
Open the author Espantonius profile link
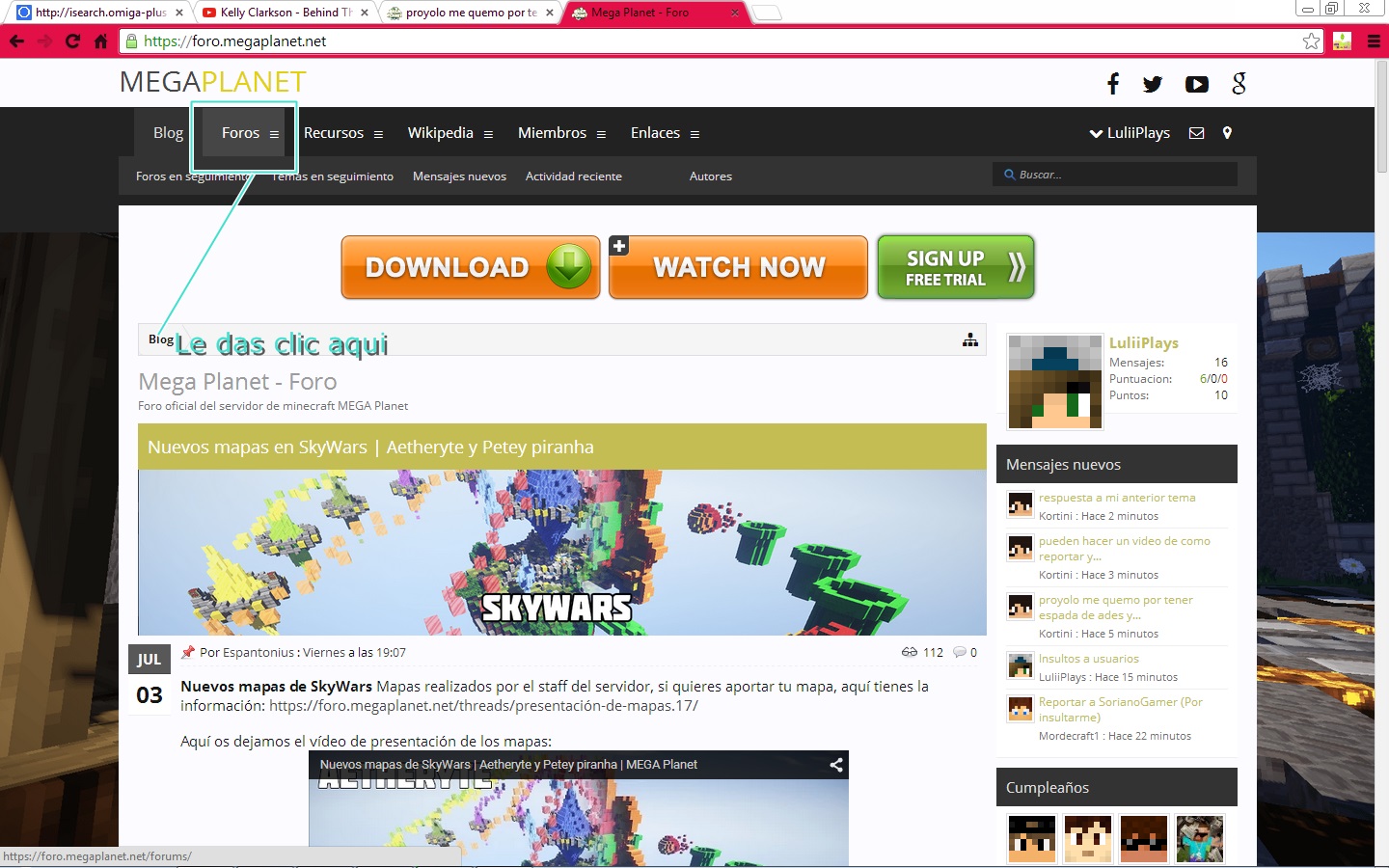click(x=257, y=653)
